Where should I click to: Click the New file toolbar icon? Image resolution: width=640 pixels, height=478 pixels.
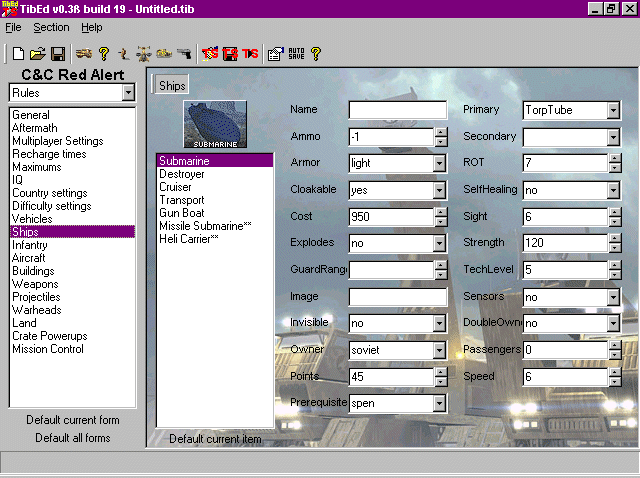(18, 54)
